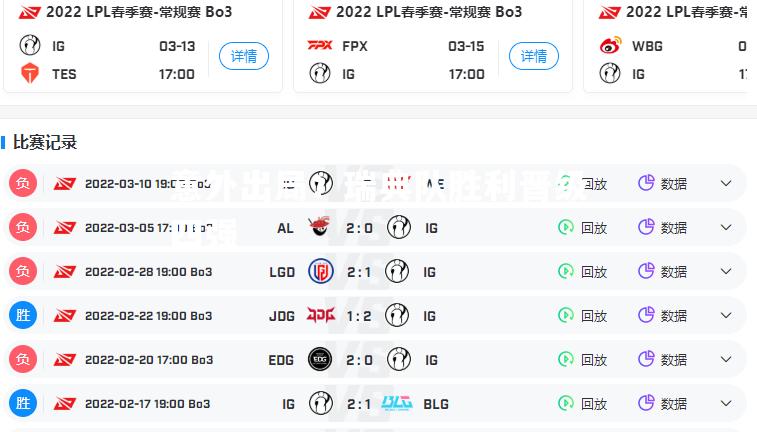The height and width of the screenshot is (432, 757).
Task: Expand the 2022-02-22 JDG vs IG row
Action: (x=726, y=315)
